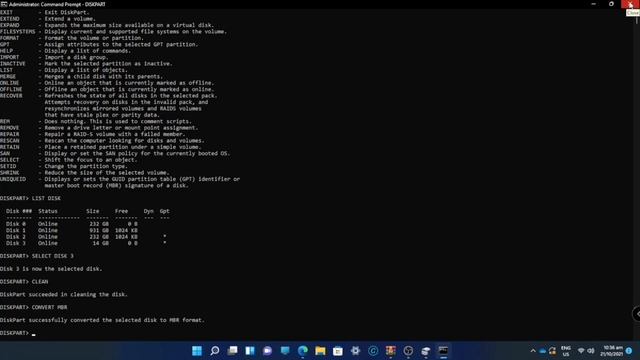
Task: Click 'DISKPART> SELECT DISK 3' line
Action: coord(37,256)
